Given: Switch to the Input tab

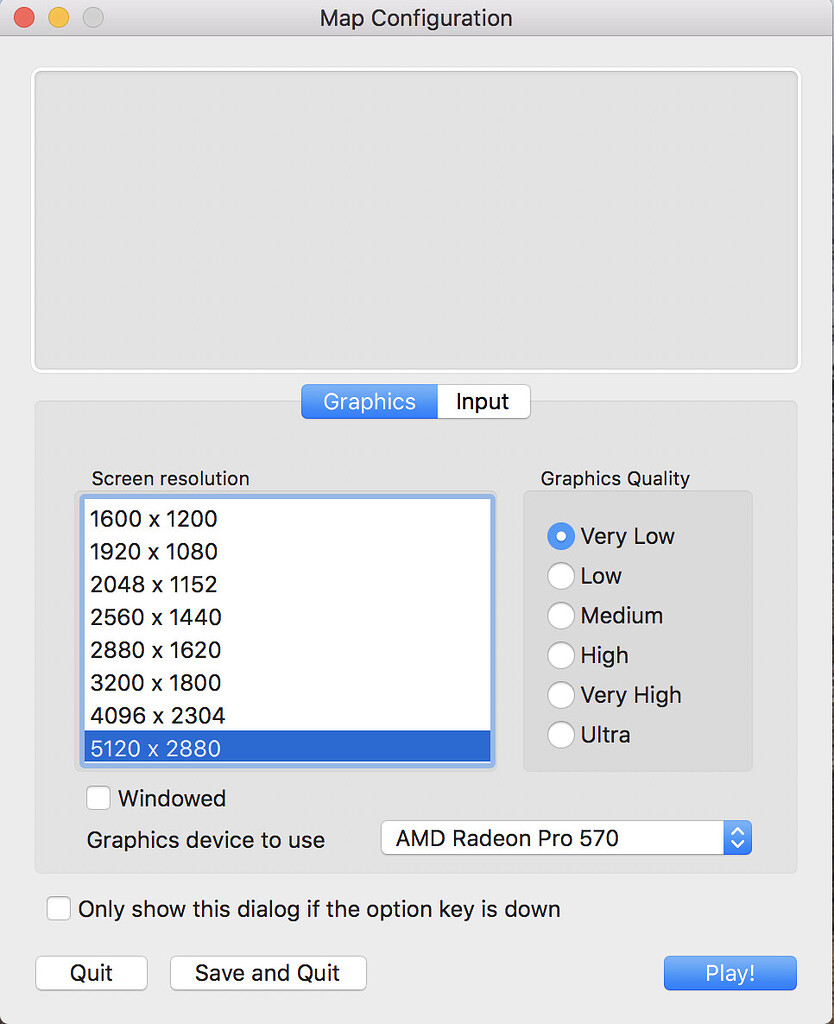Looking at the screenshot, I should pyautogui.click(x=483, y=401).
